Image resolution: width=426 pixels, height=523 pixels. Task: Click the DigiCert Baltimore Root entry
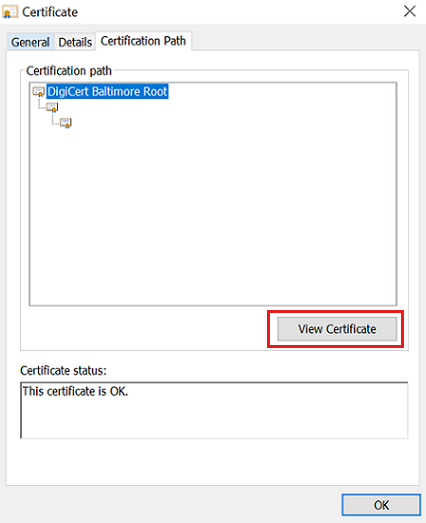pos(107,91)
